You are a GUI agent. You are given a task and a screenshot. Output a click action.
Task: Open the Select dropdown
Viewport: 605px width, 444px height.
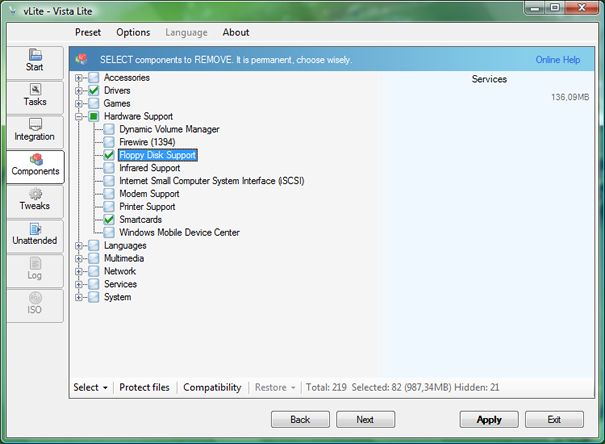click(x=91, y=387)
